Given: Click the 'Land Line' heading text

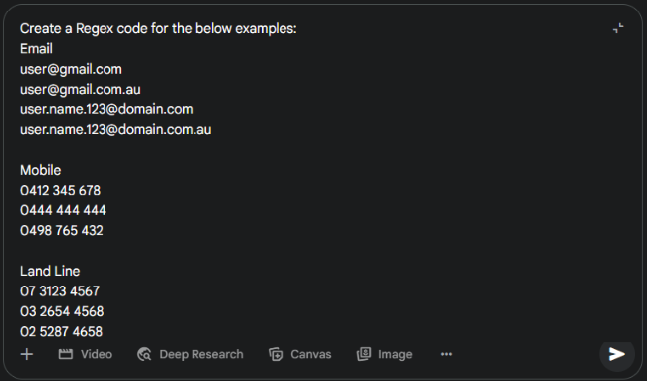Looking at the screenshot, I should tap(50, 271).
